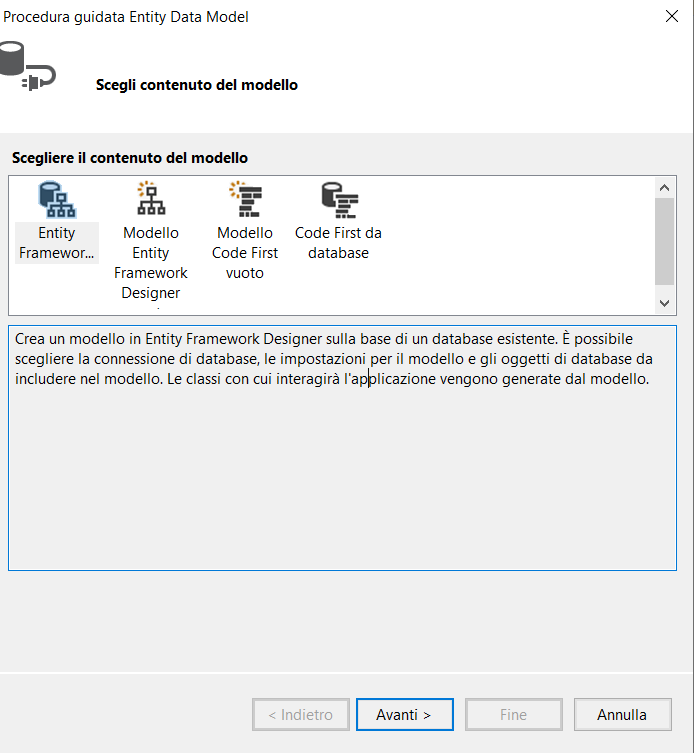694x753 pixels.
Task: Select the Entity Framework Designer from database icon
Action: pyautogui.click(x=57, y=200)
